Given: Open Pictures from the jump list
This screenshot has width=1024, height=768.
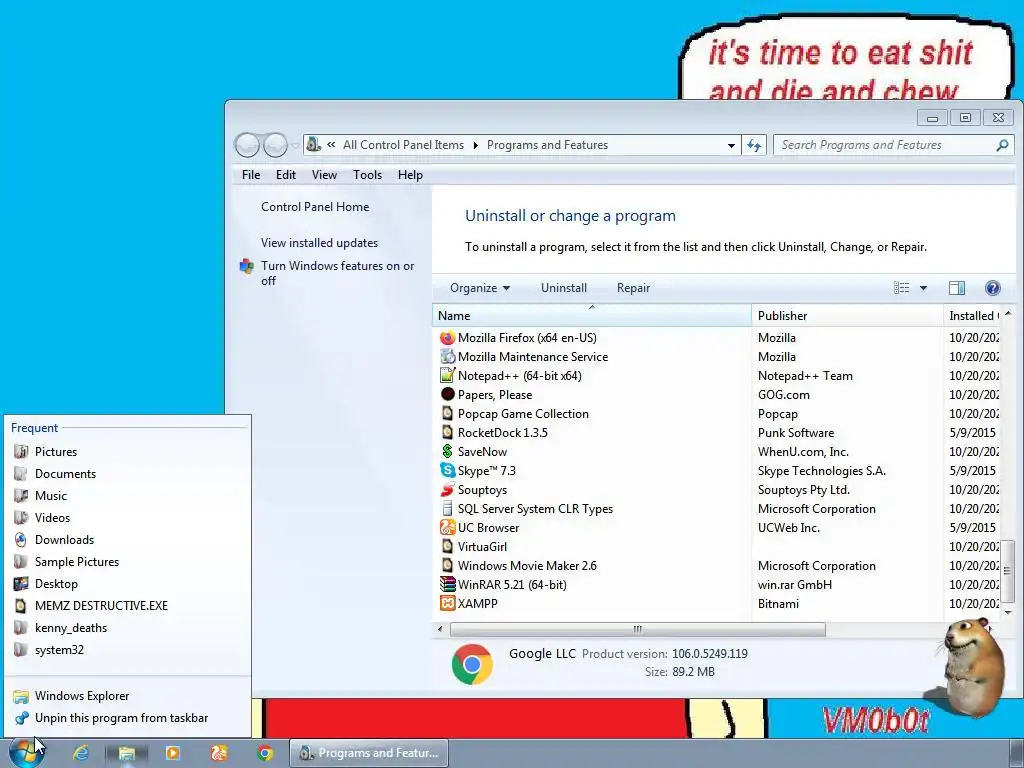Looking at the screenshot, I should coord(127,452).
